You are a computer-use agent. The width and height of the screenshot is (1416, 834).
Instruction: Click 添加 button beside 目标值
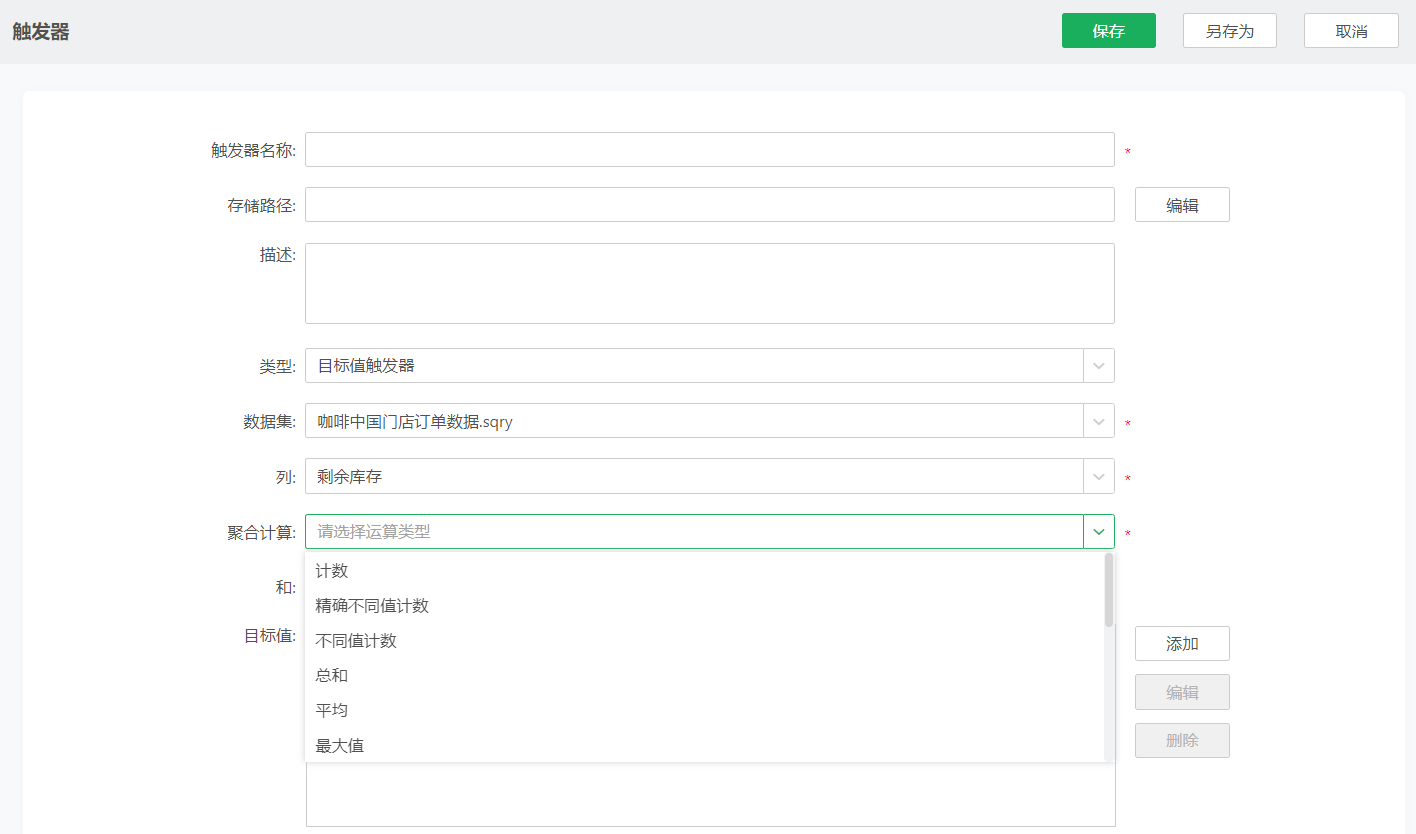1181,644
